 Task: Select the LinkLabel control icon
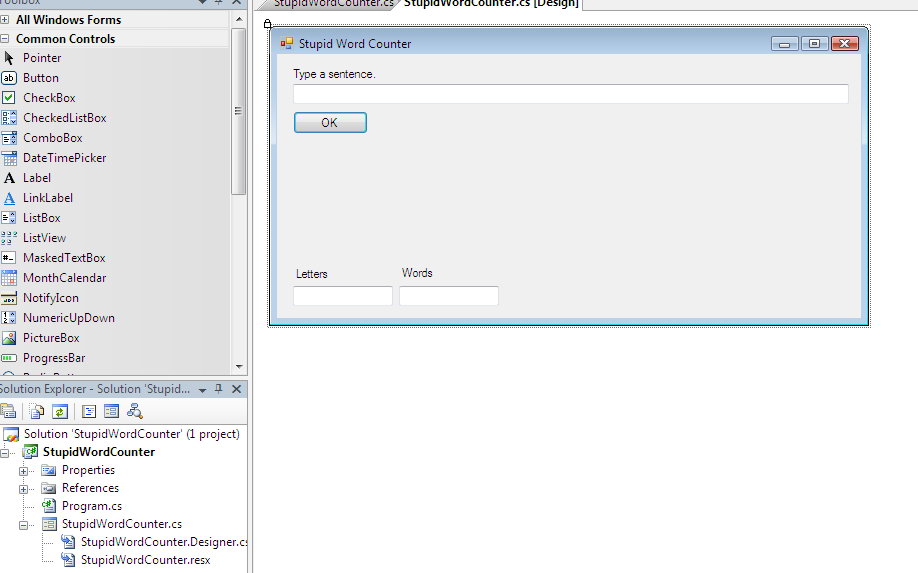pyautogui.click(x=9, y=198)
